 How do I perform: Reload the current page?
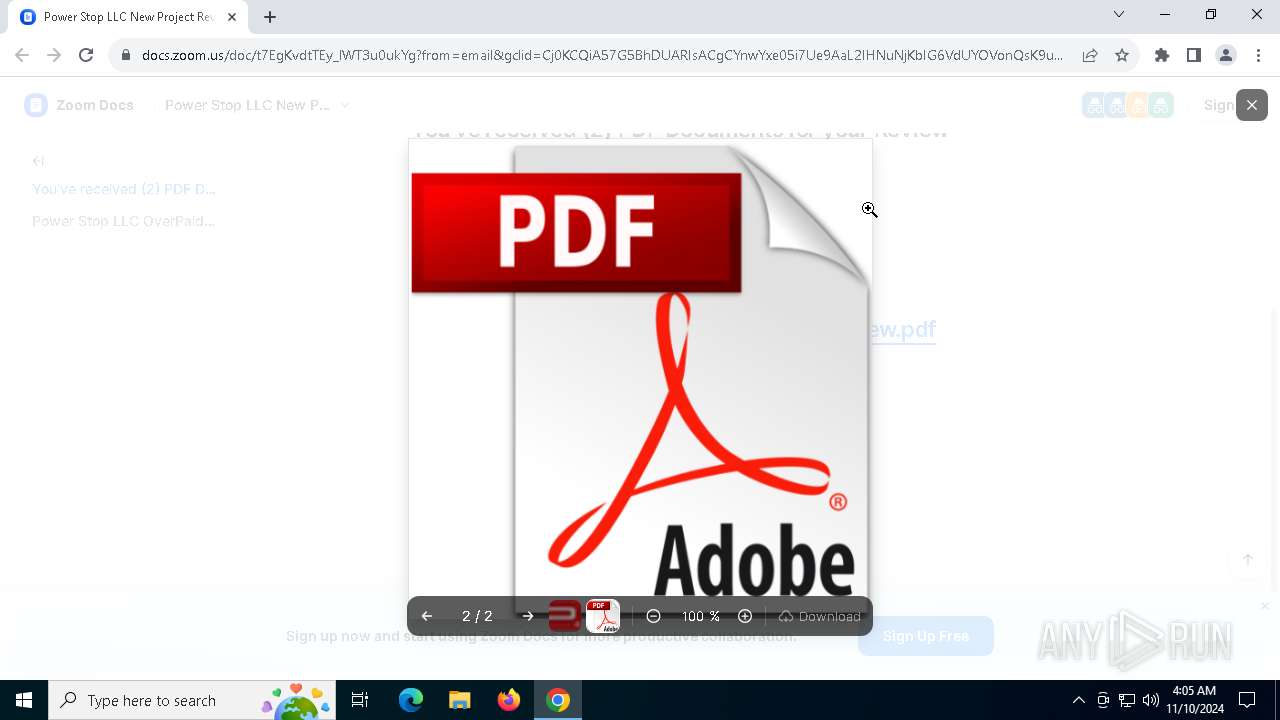[x=86, y=55]
